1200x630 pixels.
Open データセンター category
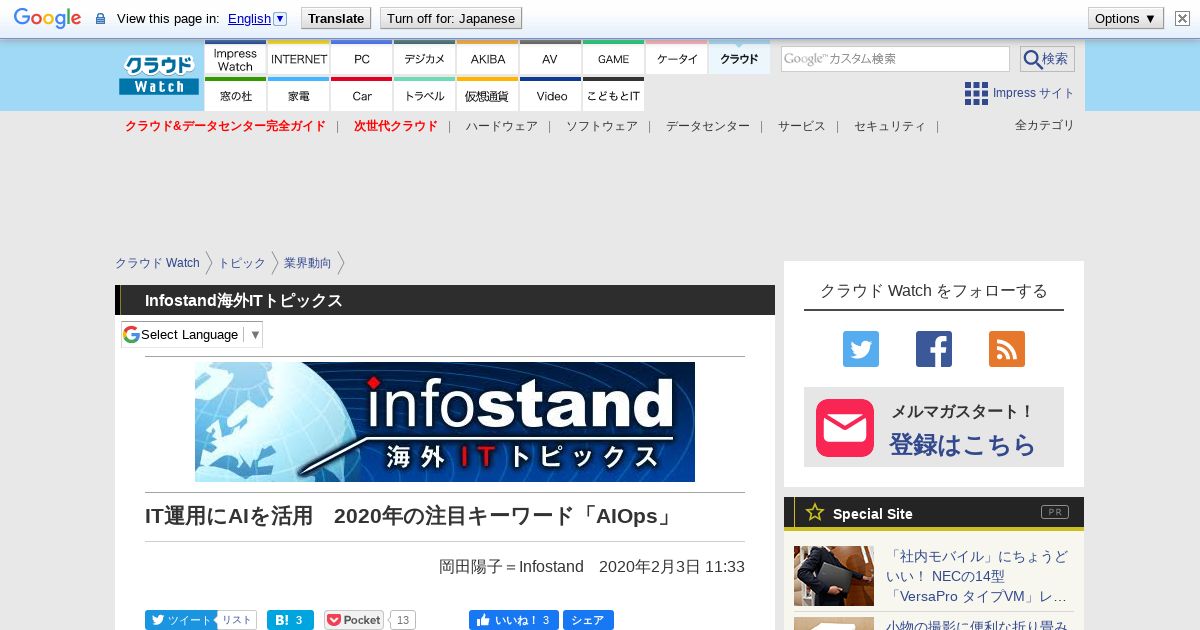point(708,126)
